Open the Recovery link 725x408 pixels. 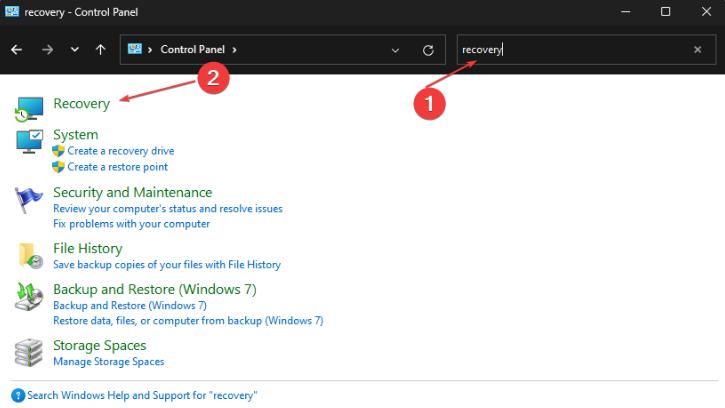81,103
